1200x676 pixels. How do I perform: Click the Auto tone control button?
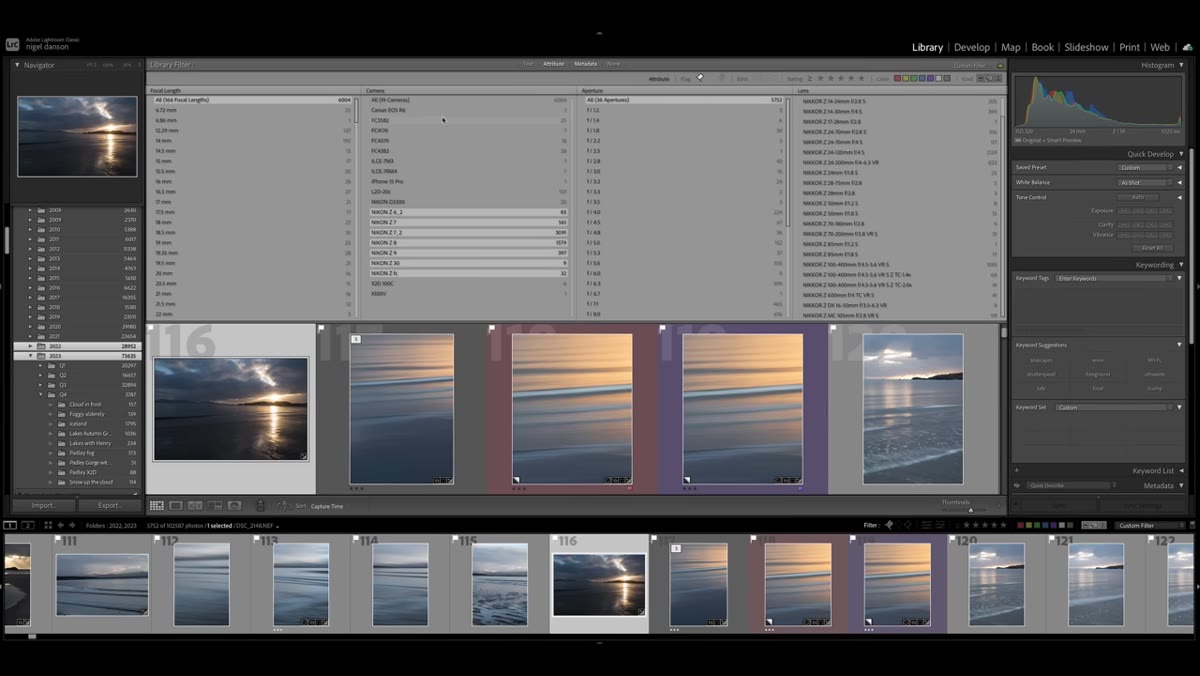click(1137, 197)
